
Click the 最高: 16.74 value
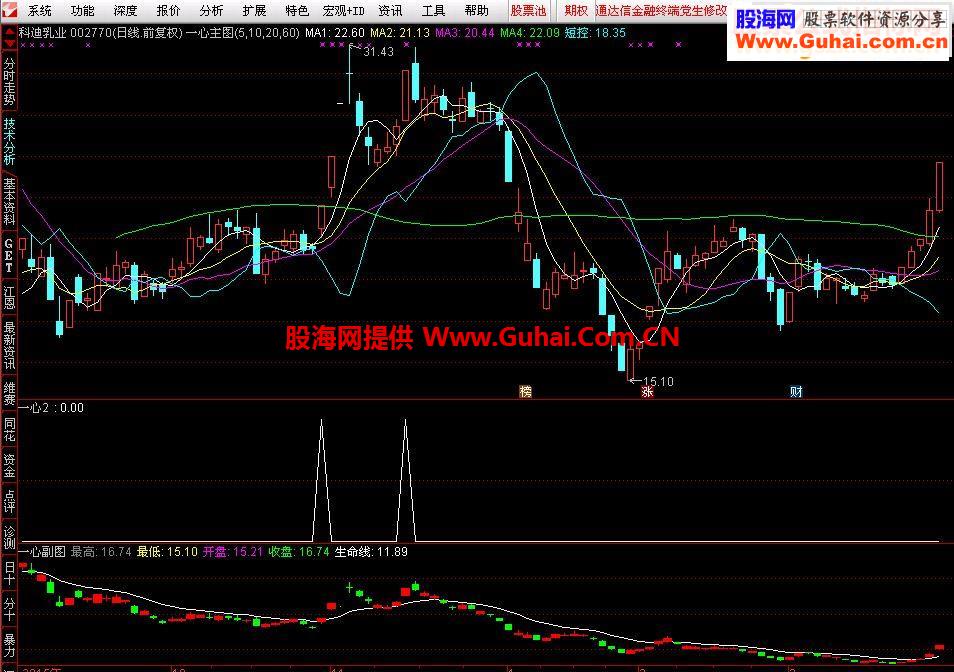(x=101, y=552)
